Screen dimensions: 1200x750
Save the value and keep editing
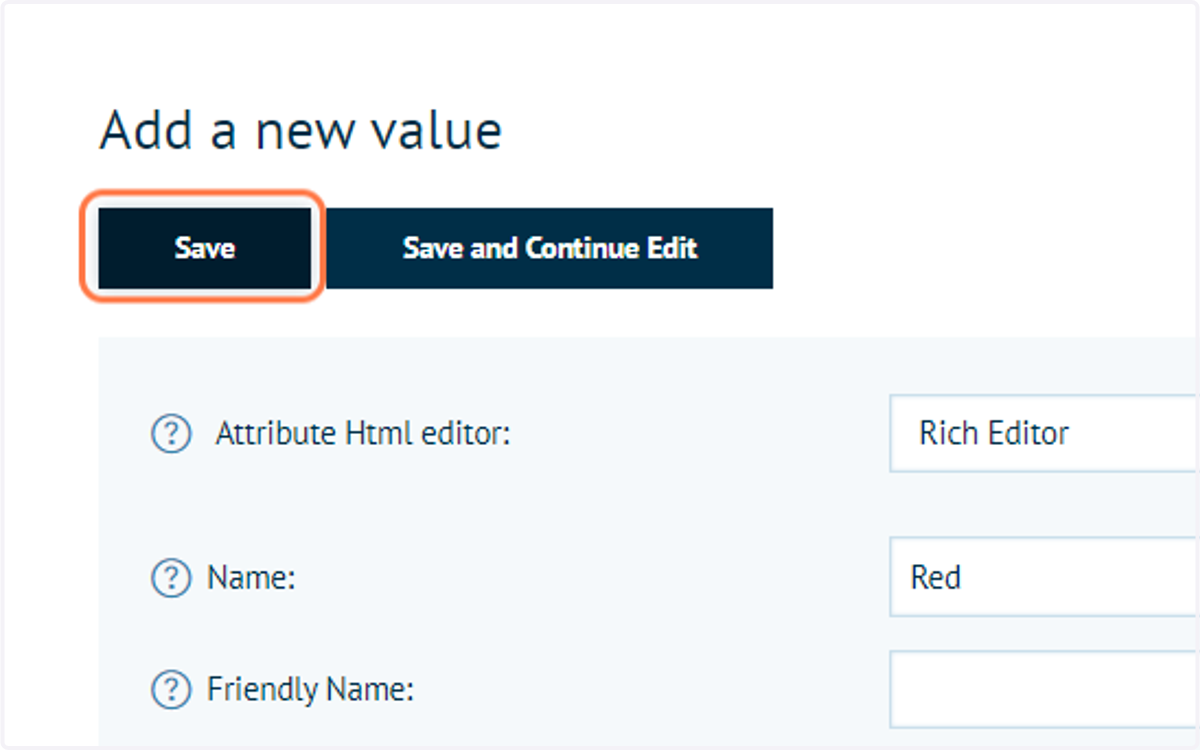(549, 248)
